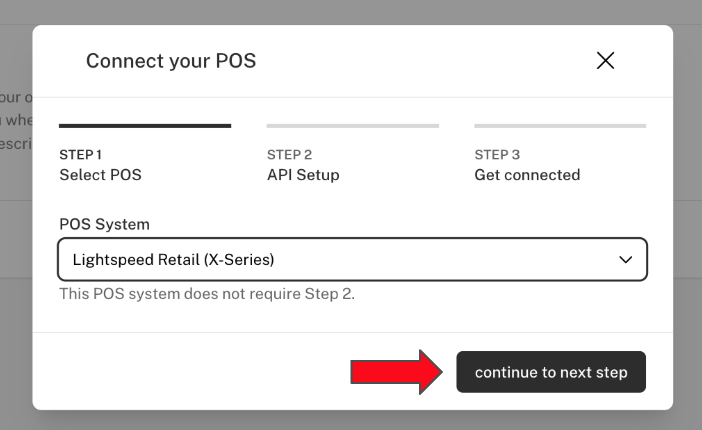The width and height of the screenshot is (702, 430).
Task: Click the 'does not require Step 2' hint
Action: pyautogui.click(x=207, y=294)
